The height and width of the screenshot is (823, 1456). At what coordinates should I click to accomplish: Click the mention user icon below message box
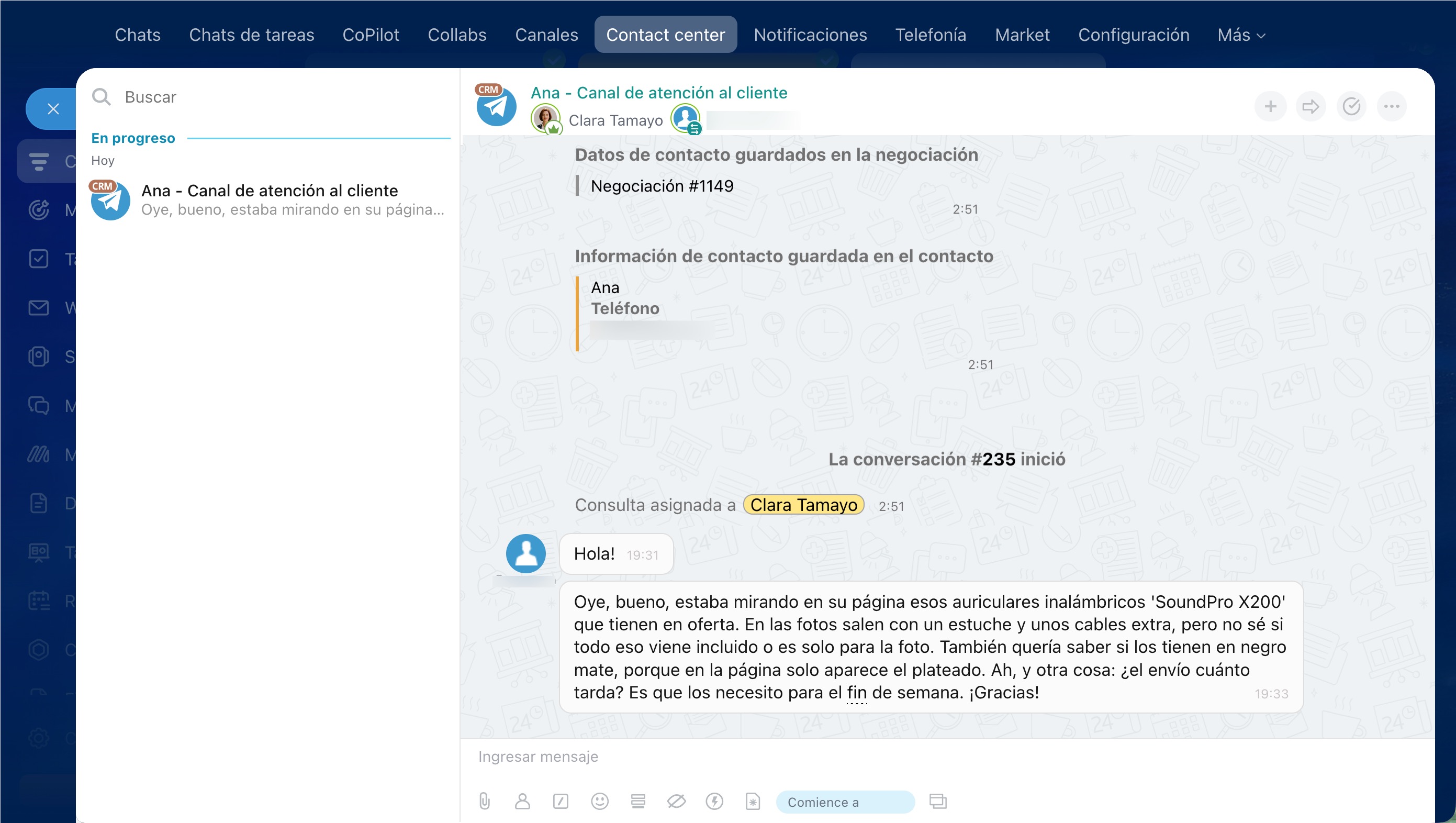pos(522,801)
